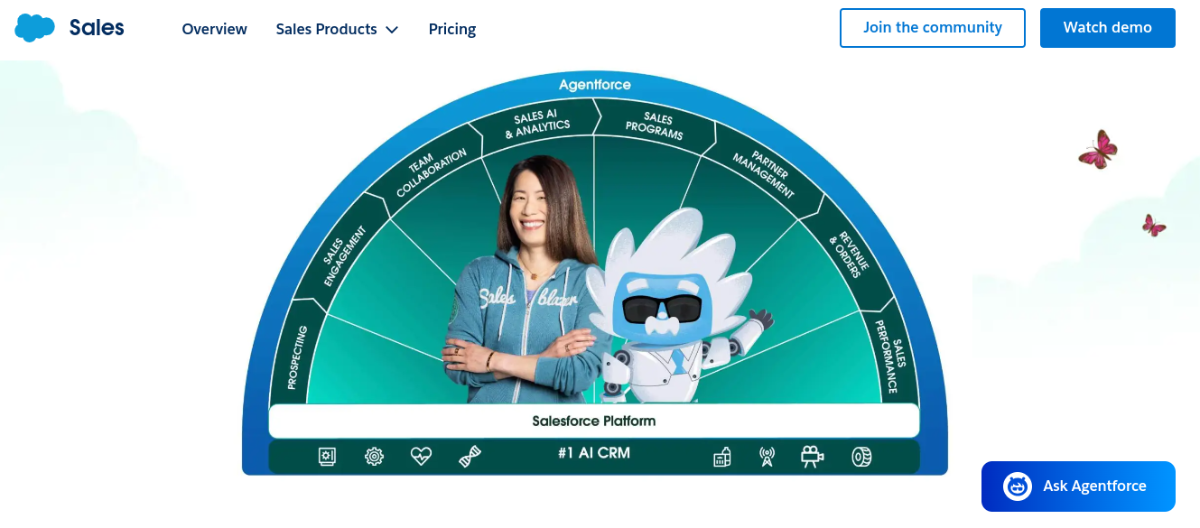
Task: Expand the Sales Products dropdown
Action: tap(337, 29)
